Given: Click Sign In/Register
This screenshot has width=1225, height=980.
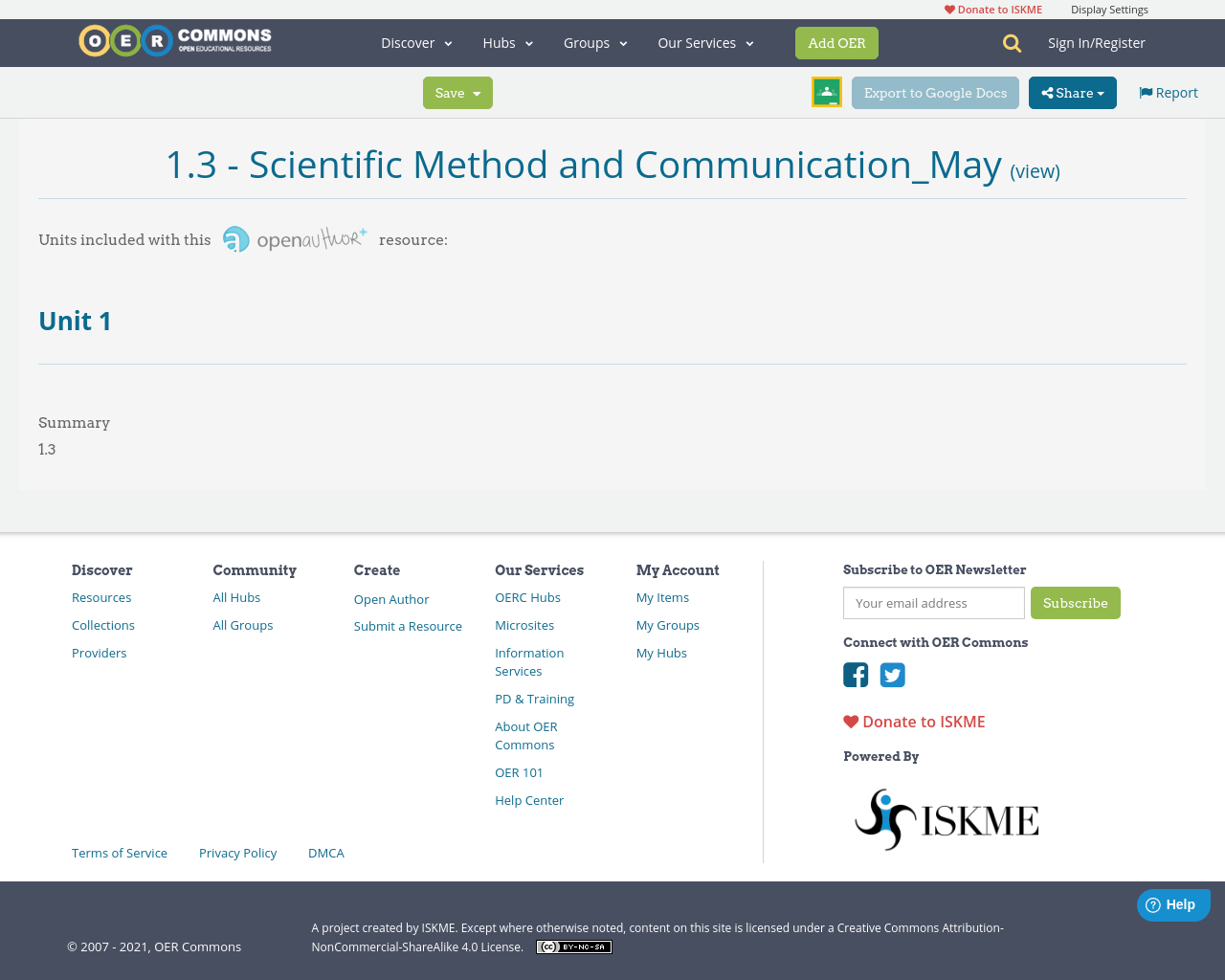Looking at the screenshot, I should click(x=1096, y=42).
